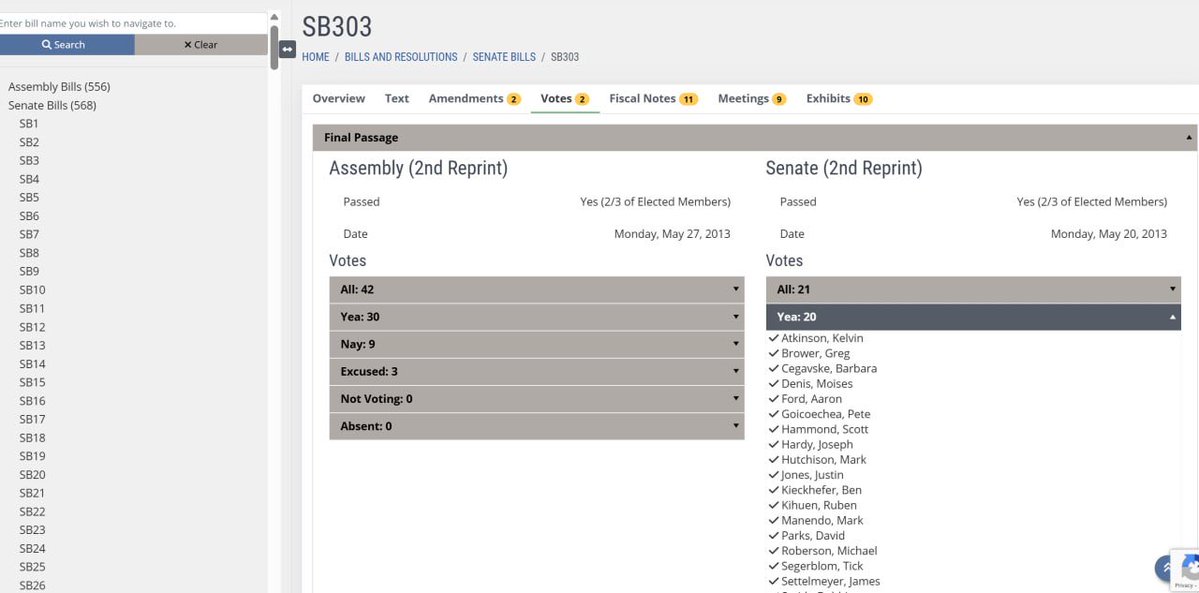Open the Text tab
The height and width of the screenshot is (593, 1199).
397,99
